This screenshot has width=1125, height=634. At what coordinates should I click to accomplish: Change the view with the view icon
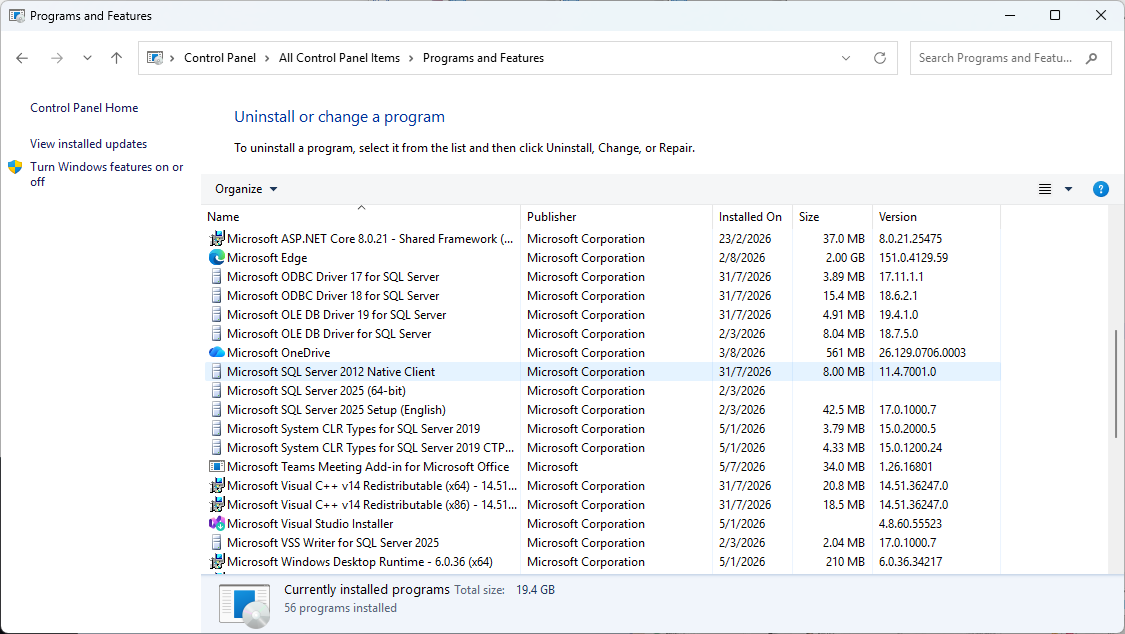1045,189
